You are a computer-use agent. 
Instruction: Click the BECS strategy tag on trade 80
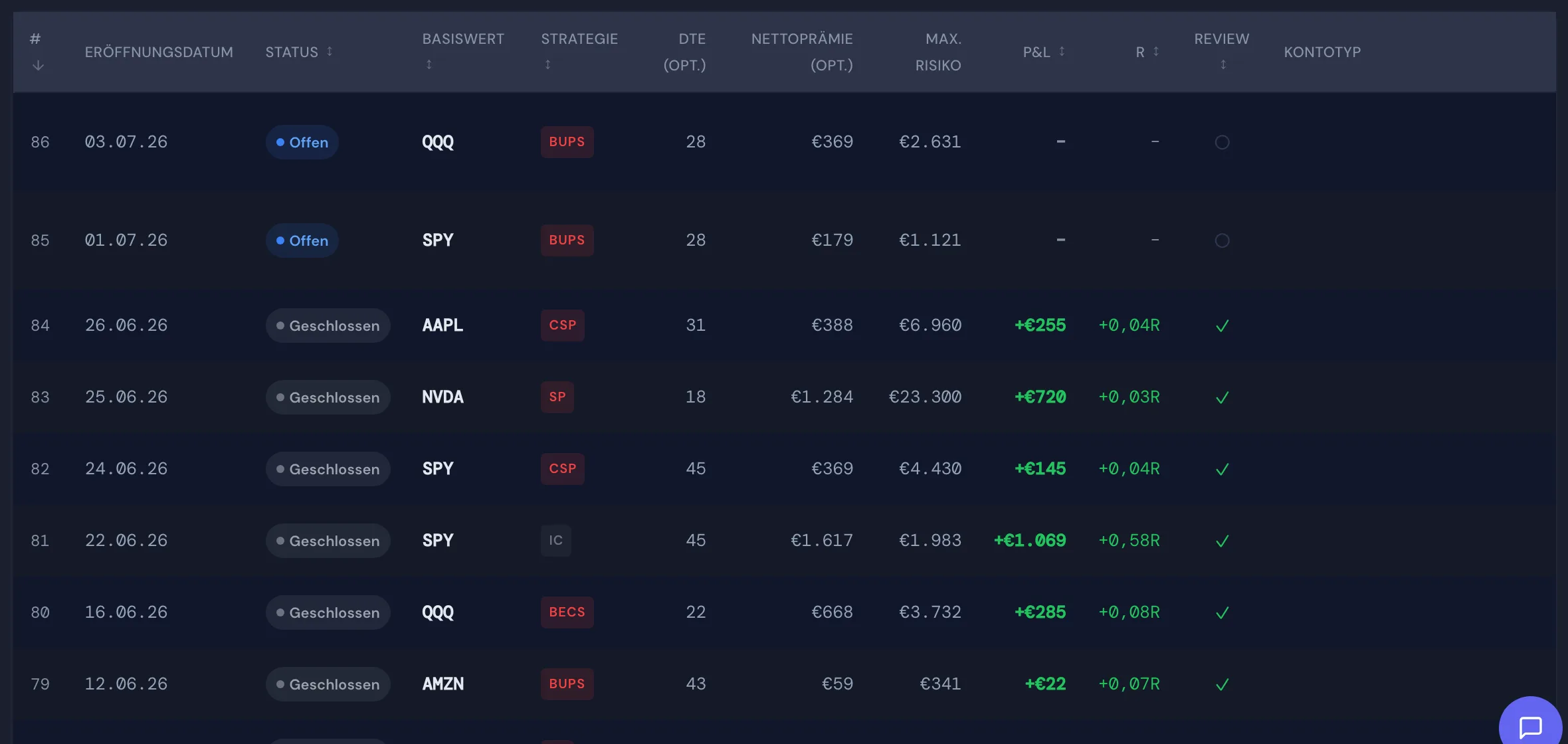tap(567, 612)
